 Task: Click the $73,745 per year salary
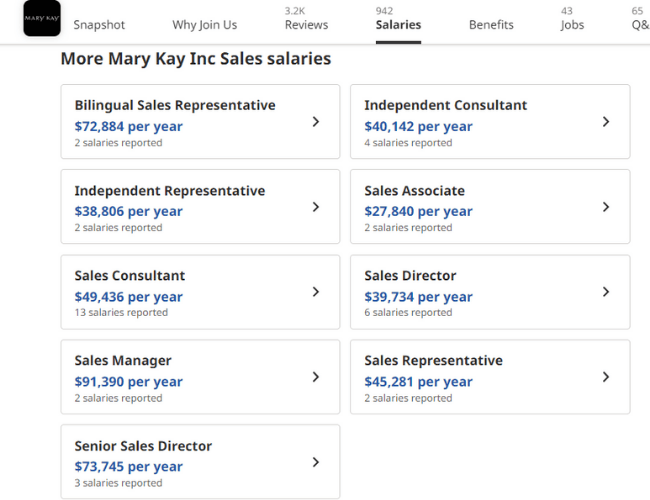[x=129, y=467]
